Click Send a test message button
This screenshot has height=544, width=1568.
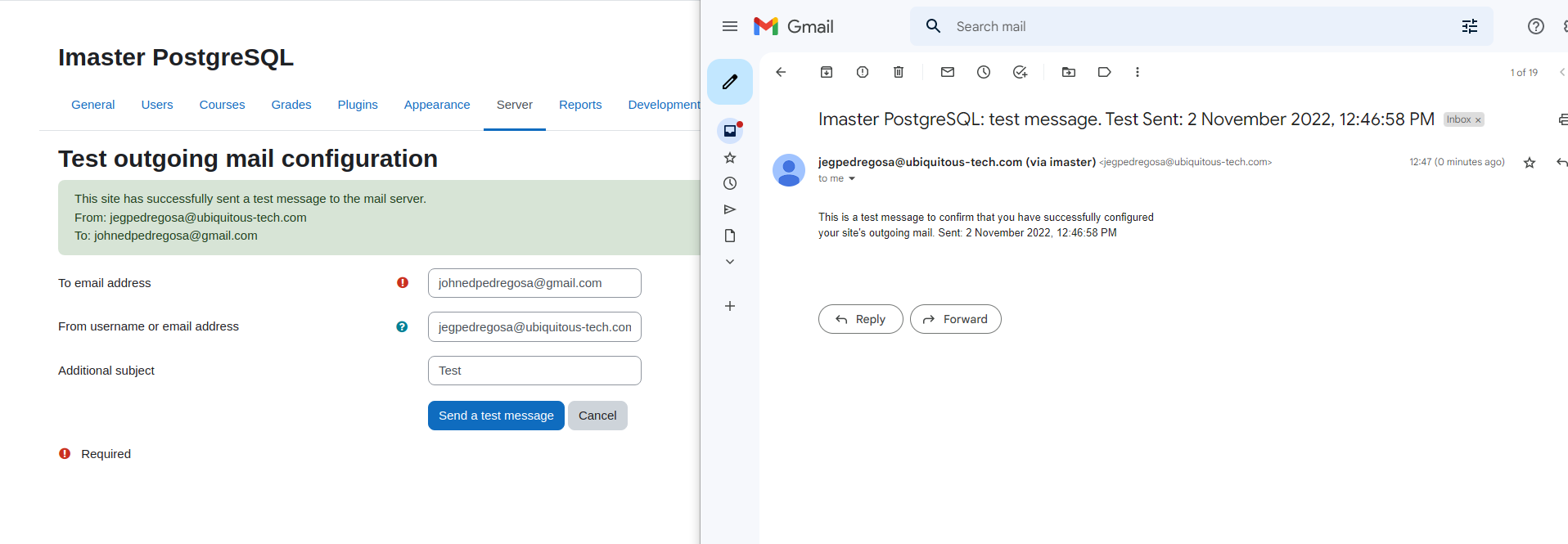[x=496, y=416]
